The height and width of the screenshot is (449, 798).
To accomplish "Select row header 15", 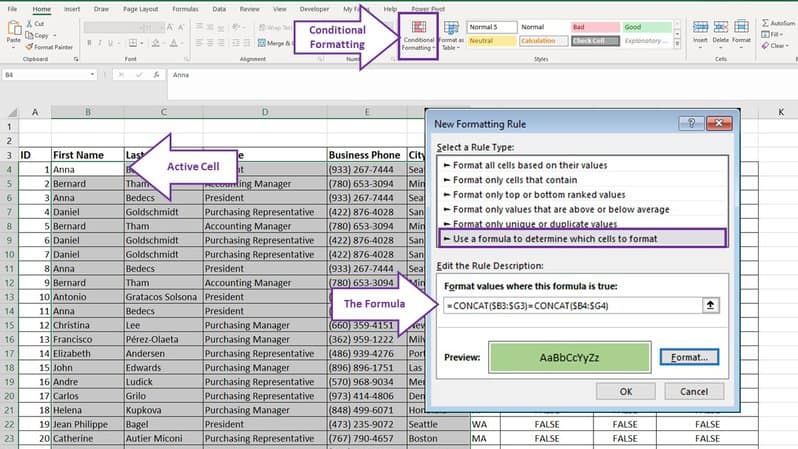I will click(x=9, y=325).
